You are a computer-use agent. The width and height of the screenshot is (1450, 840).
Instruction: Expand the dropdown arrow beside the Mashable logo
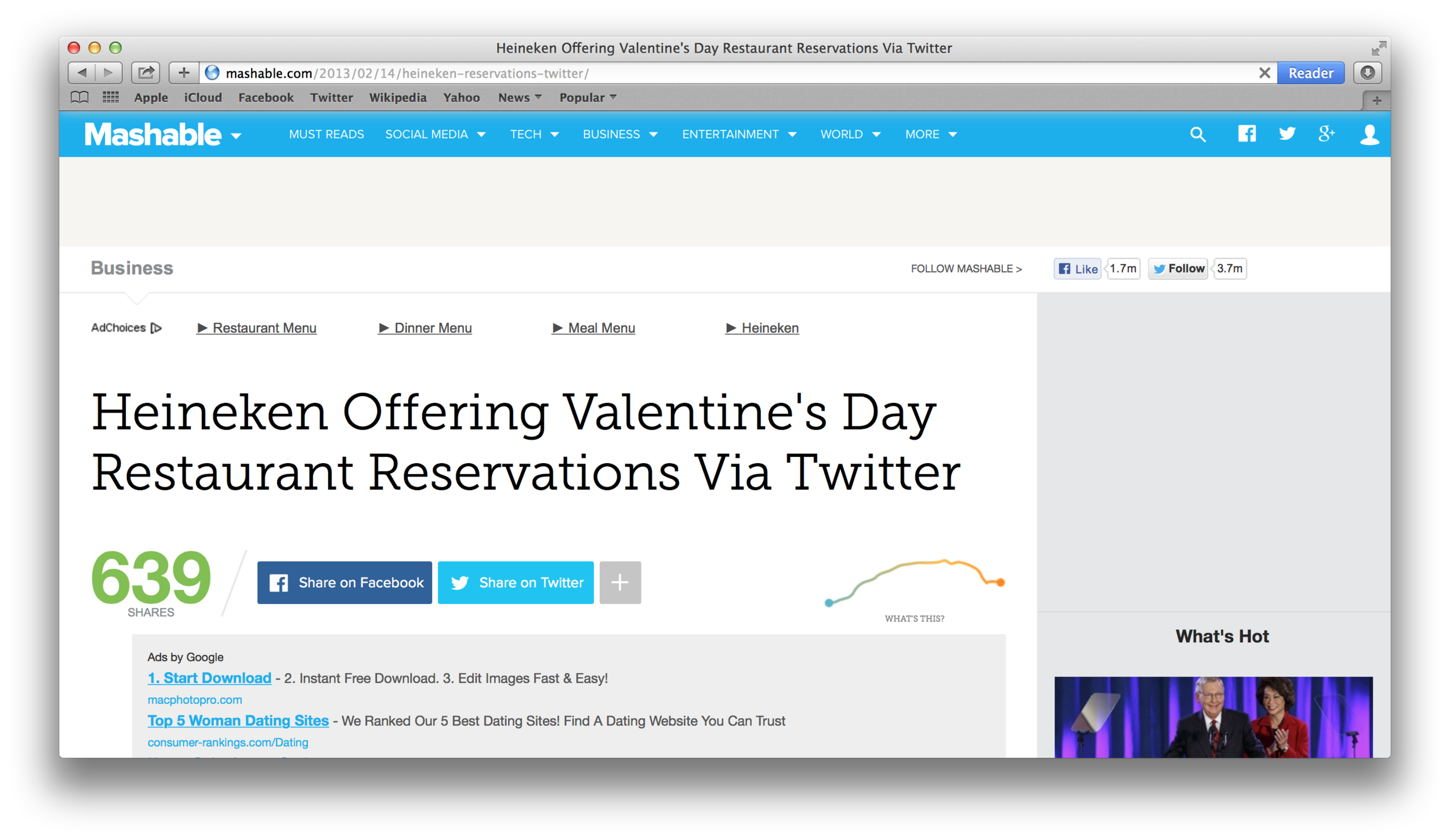tap(235, 136)
